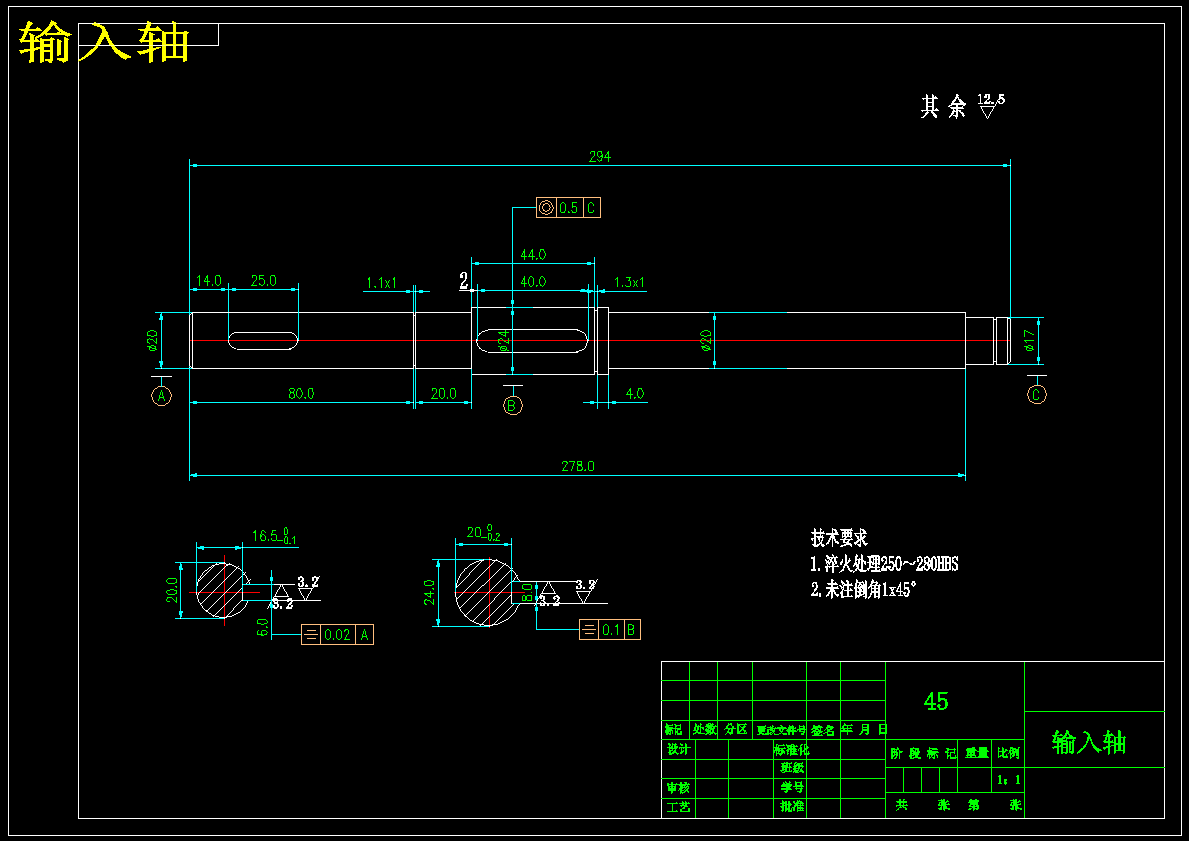Select the 1:1 scale value
Screen dimensions: 1189x841
pos(1009,780)
